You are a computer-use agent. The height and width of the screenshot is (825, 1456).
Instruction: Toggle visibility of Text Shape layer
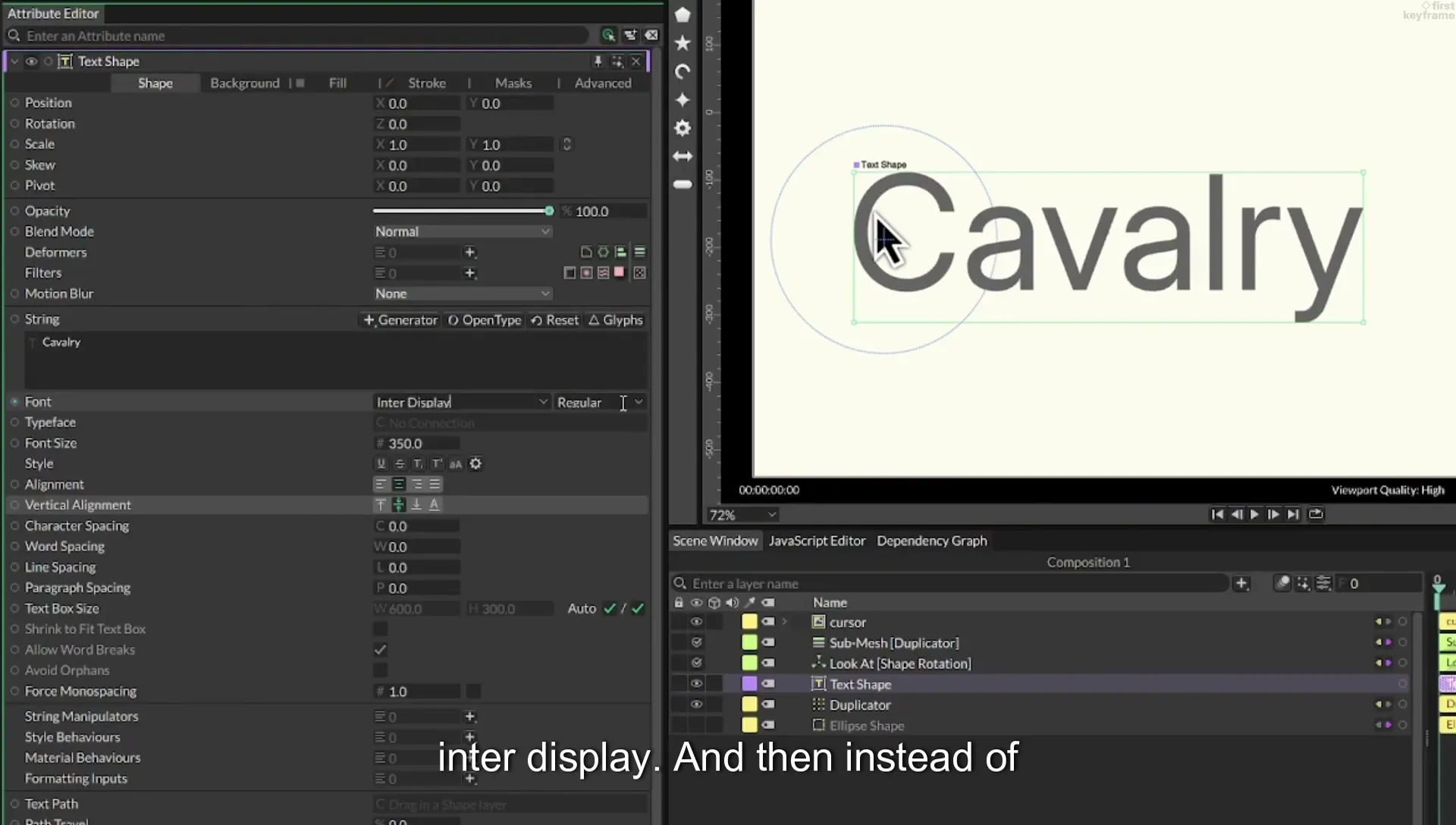tap(696, 684)
